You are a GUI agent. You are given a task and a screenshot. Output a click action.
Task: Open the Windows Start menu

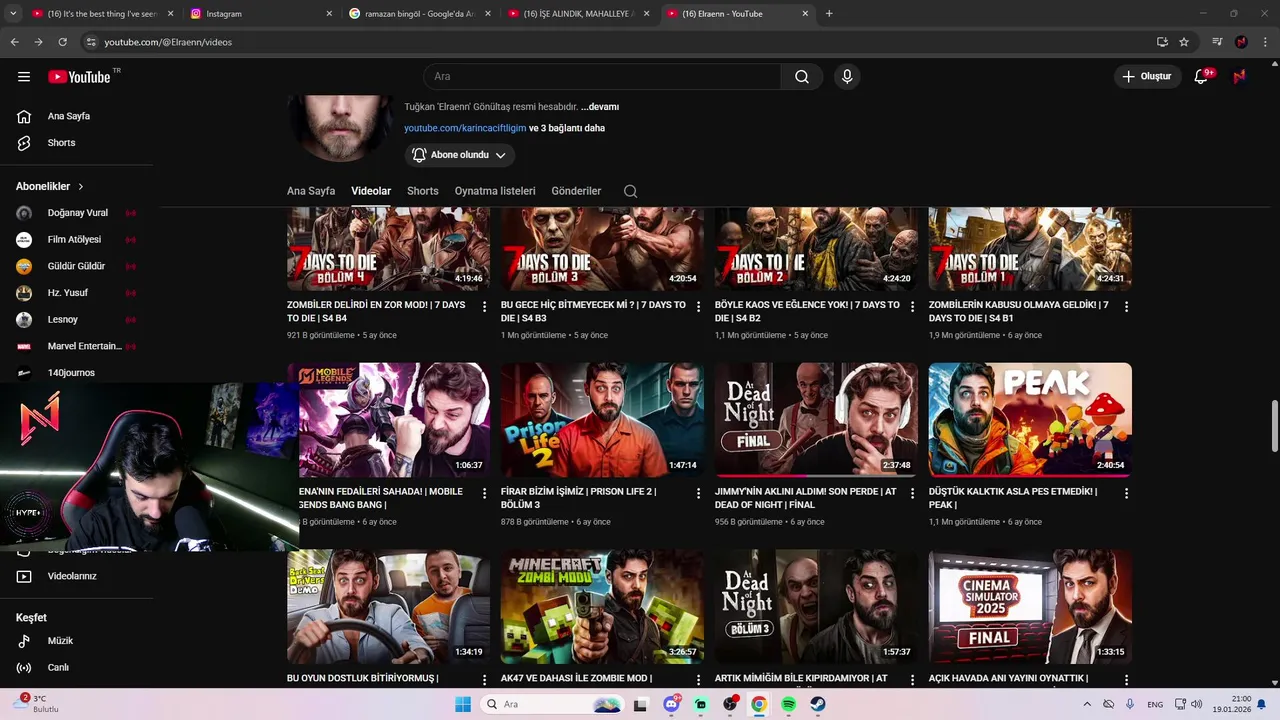[463, 704]
